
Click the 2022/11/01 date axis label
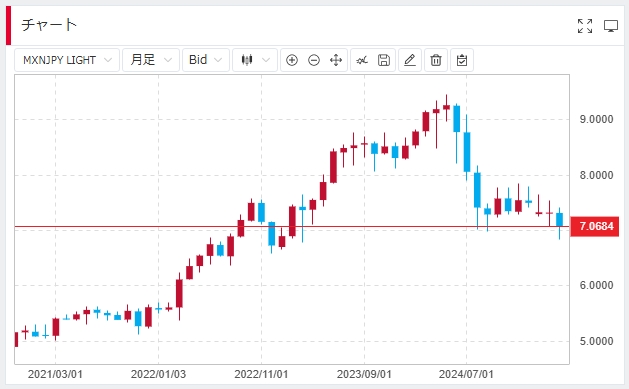261,374
